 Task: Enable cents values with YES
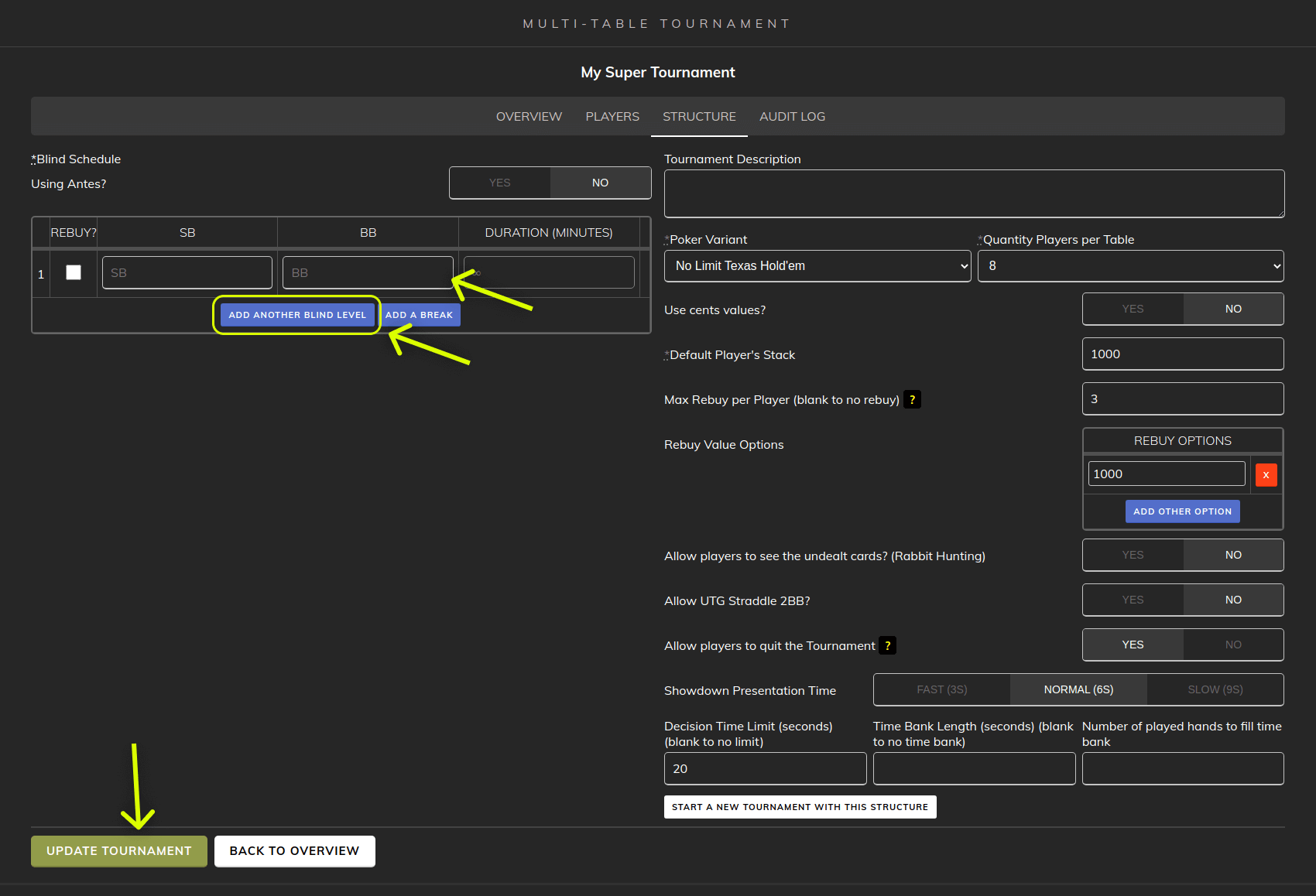[1133, 309]
